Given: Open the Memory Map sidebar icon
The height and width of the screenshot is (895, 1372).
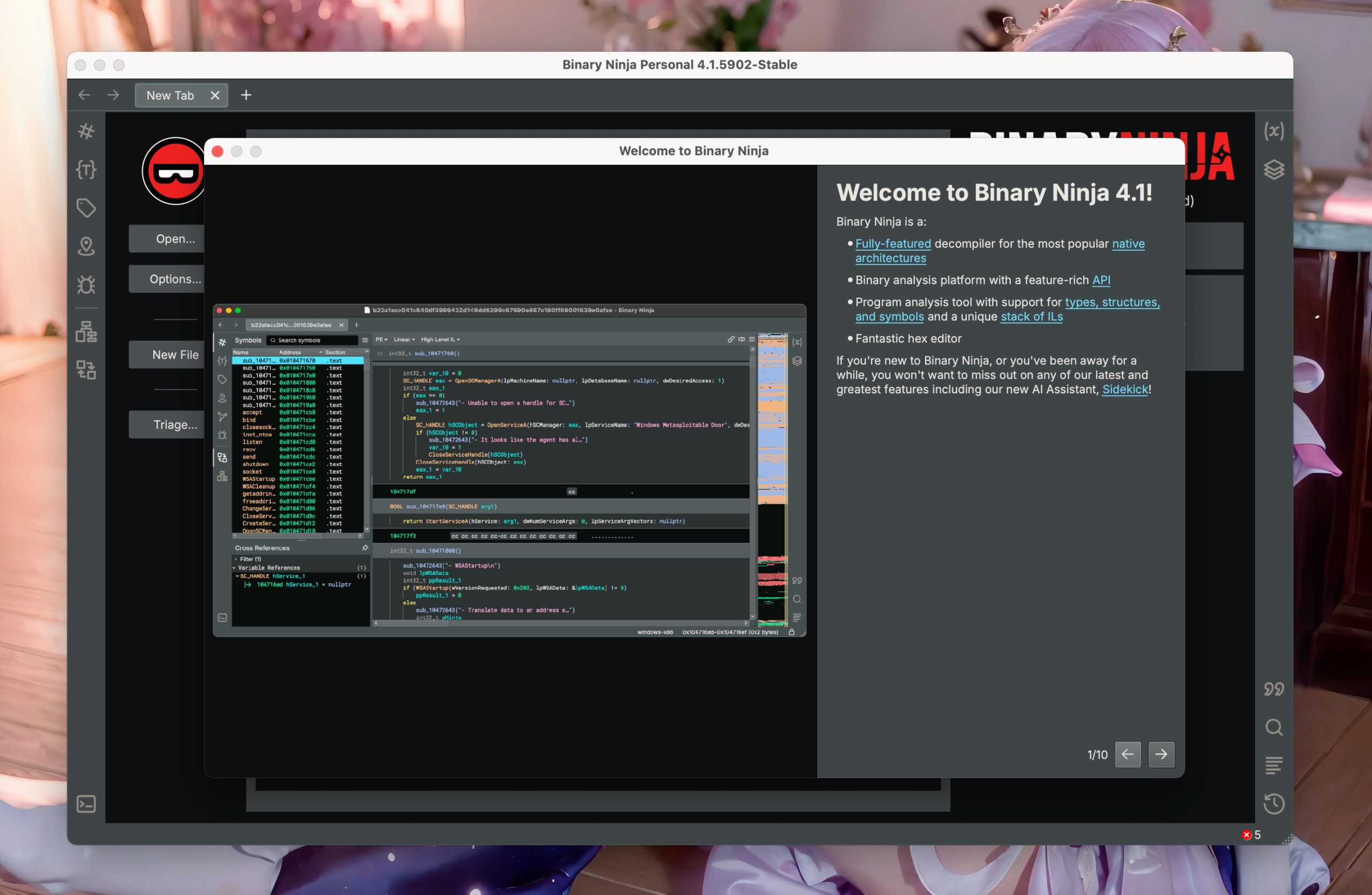Looking at the screenshot, I should (86, 332).
